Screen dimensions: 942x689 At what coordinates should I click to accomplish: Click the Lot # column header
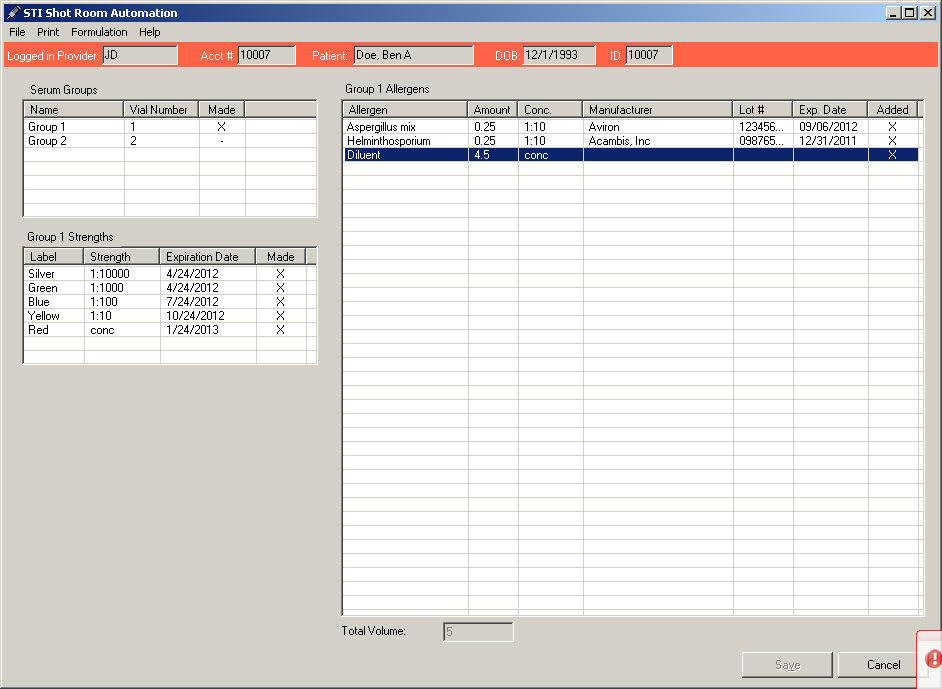point(762,110)
